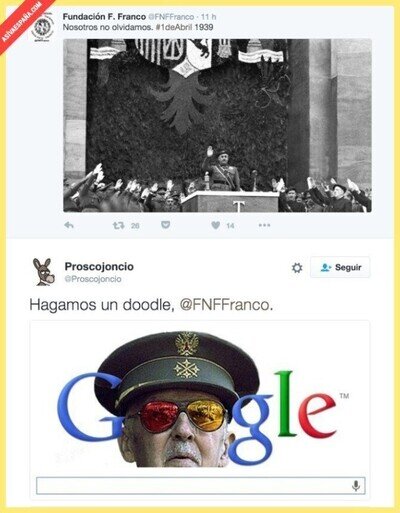The image size is (400, 513).
Task: Open the Proscojoncio donkey avatar
Action: point(43,272)
